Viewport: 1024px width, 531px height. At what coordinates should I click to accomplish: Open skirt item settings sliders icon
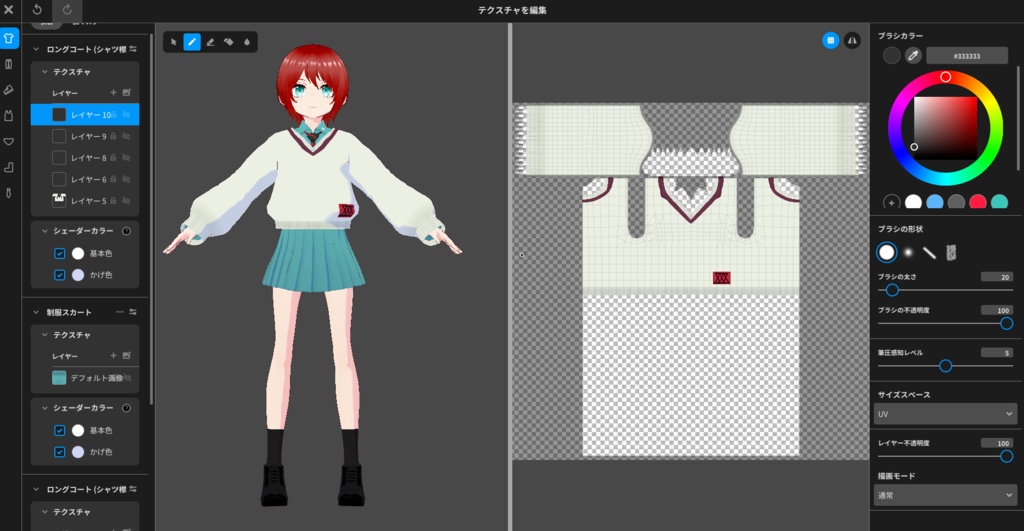[133, 312]
